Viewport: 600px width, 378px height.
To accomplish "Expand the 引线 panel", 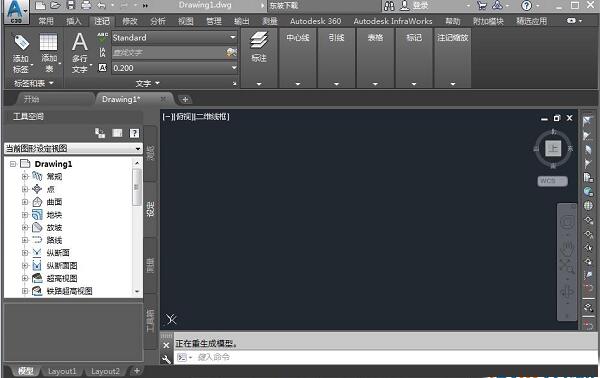I will point(336,83).
